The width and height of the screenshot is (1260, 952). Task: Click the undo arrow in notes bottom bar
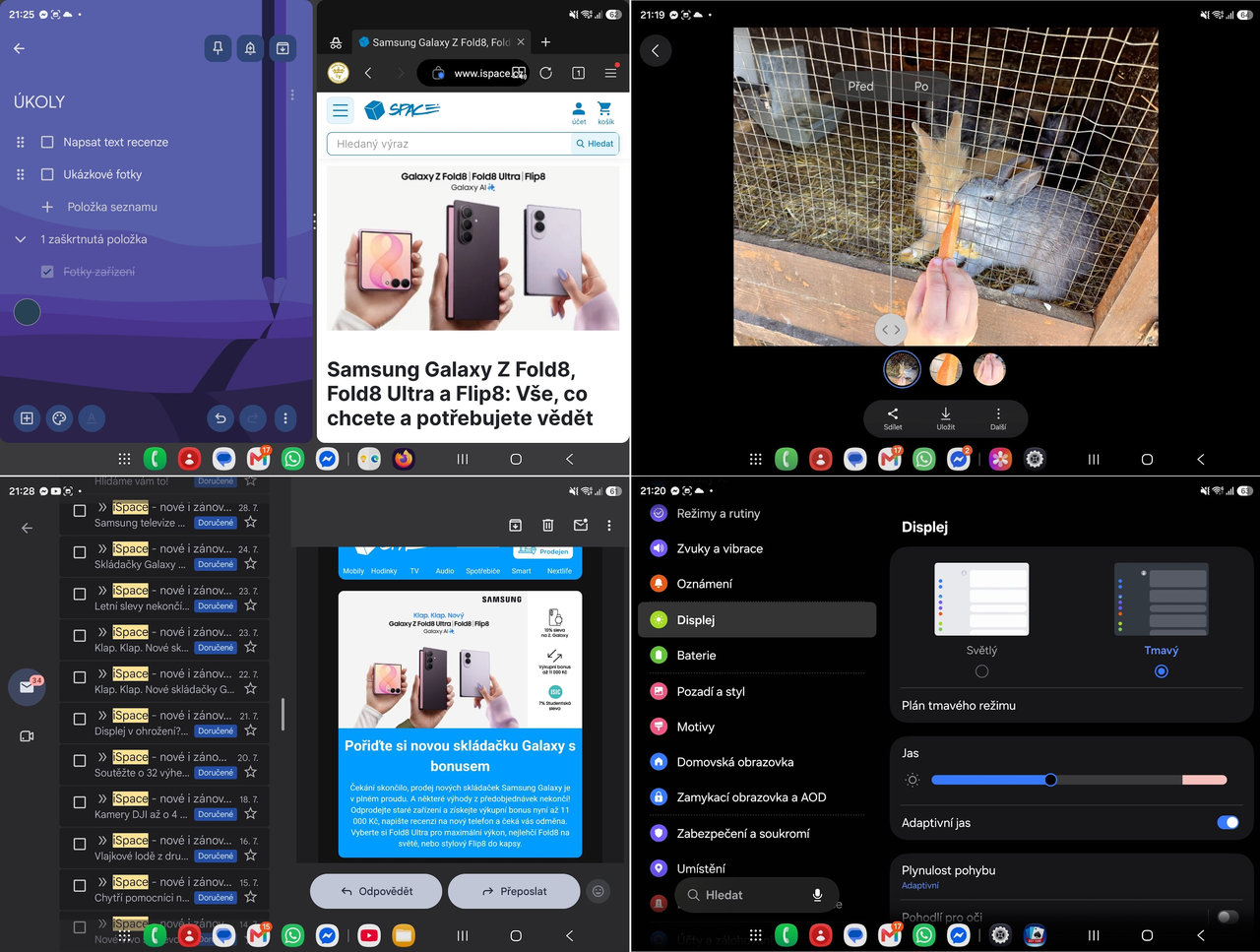pos(220,418)
